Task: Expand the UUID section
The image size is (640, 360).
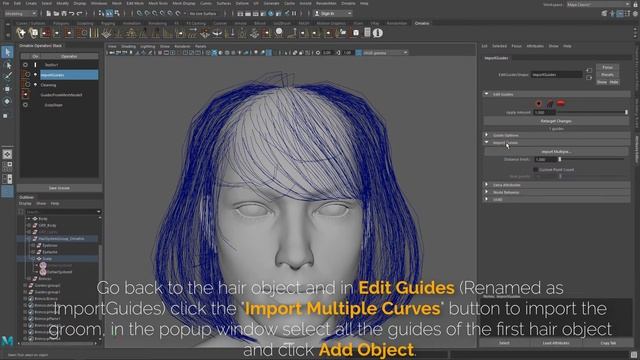Action: [x=556, y=200]
